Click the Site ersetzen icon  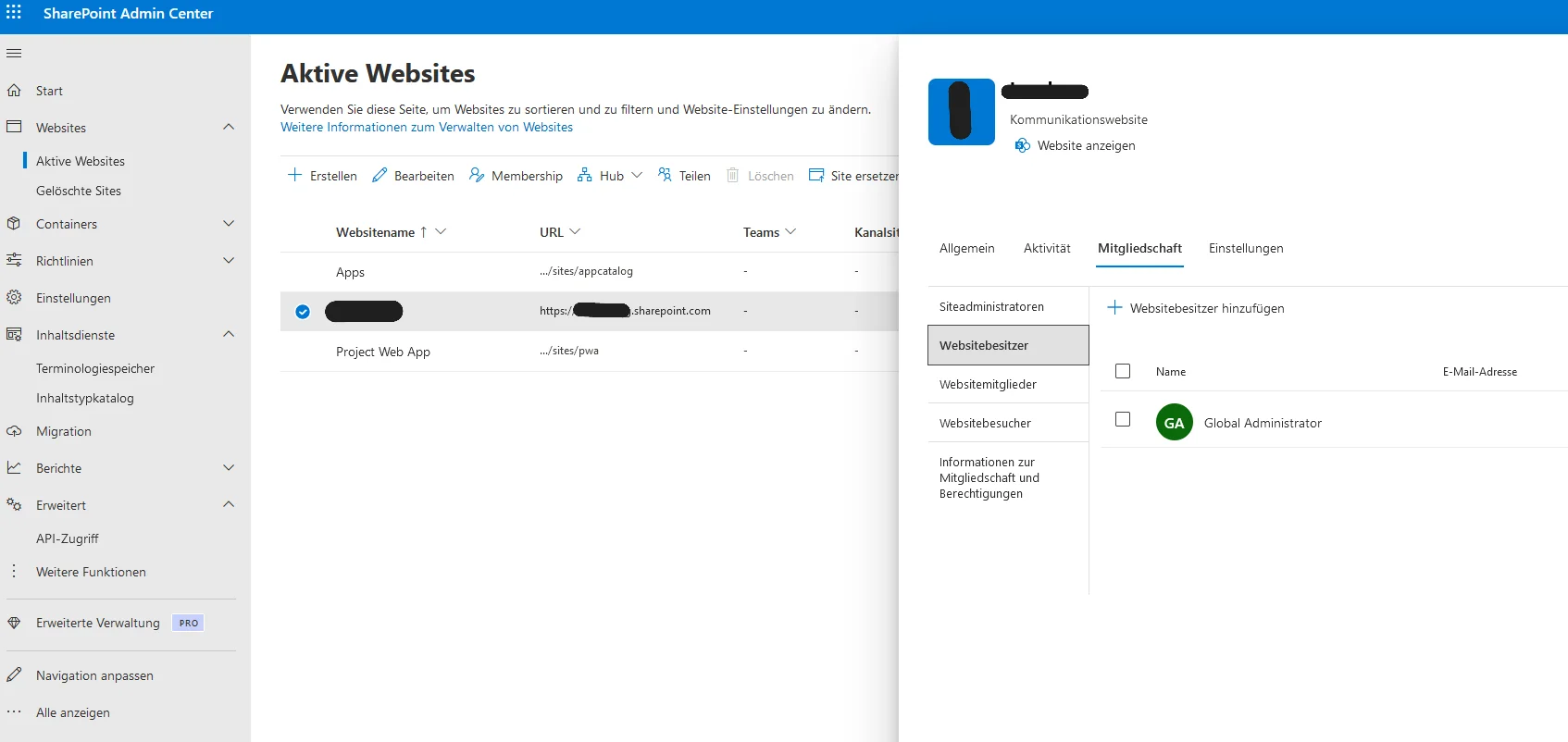tap(816, 175)
